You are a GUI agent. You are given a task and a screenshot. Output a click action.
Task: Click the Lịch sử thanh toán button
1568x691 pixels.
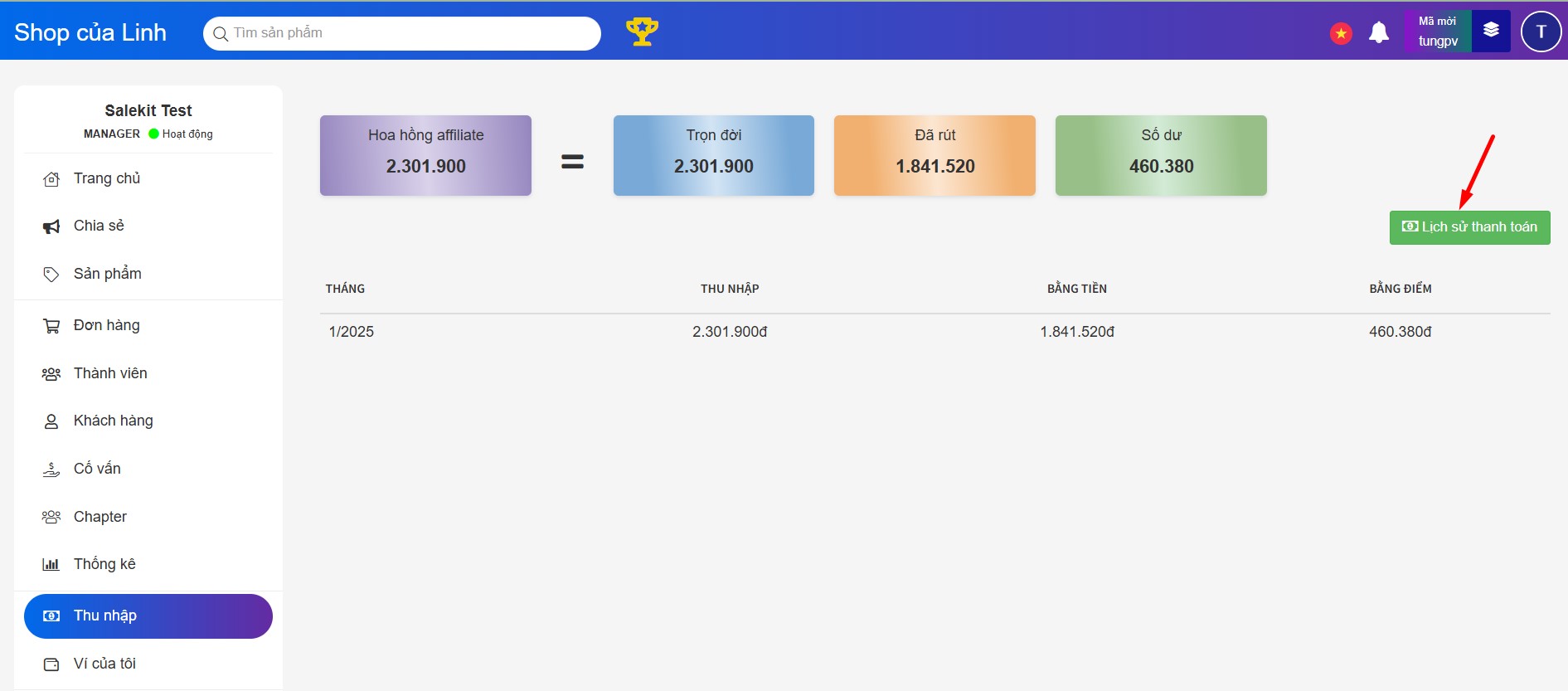click(1469, 227)
